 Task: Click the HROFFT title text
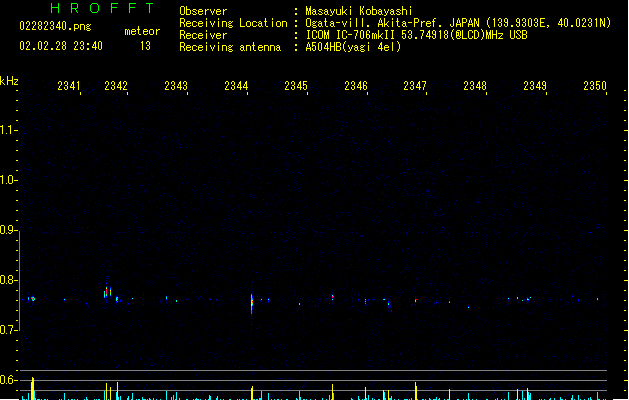coord(103,8)
